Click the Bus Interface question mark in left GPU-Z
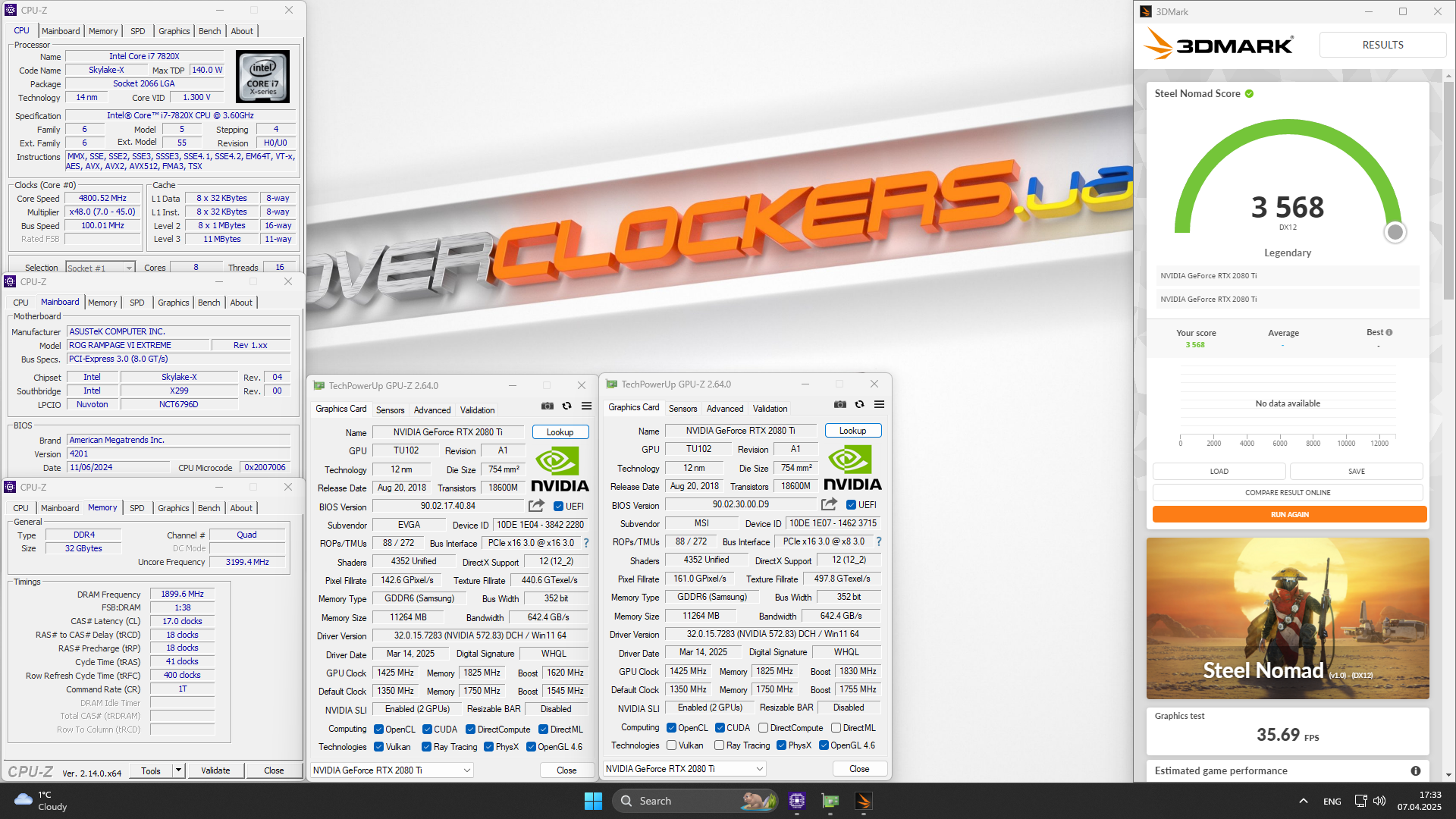Screen dimensions: 1456x819 point(585,543)
